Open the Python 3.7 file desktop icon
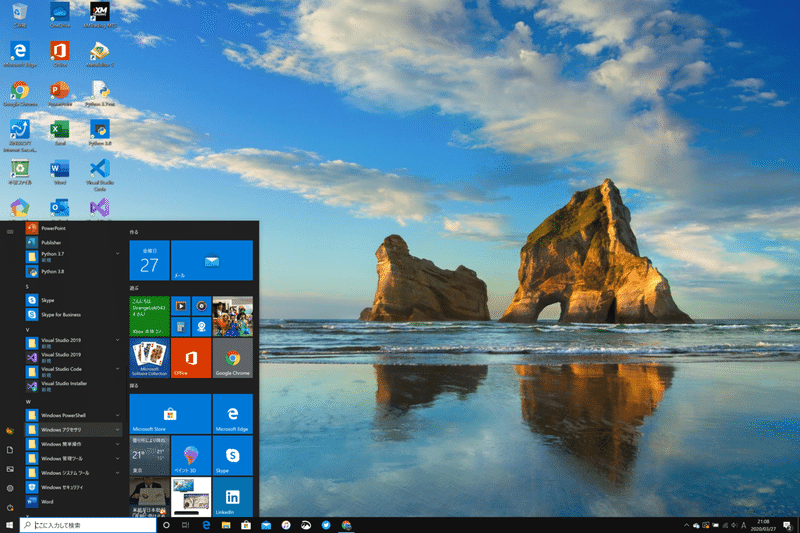800x533 pixels. point(99,93)
